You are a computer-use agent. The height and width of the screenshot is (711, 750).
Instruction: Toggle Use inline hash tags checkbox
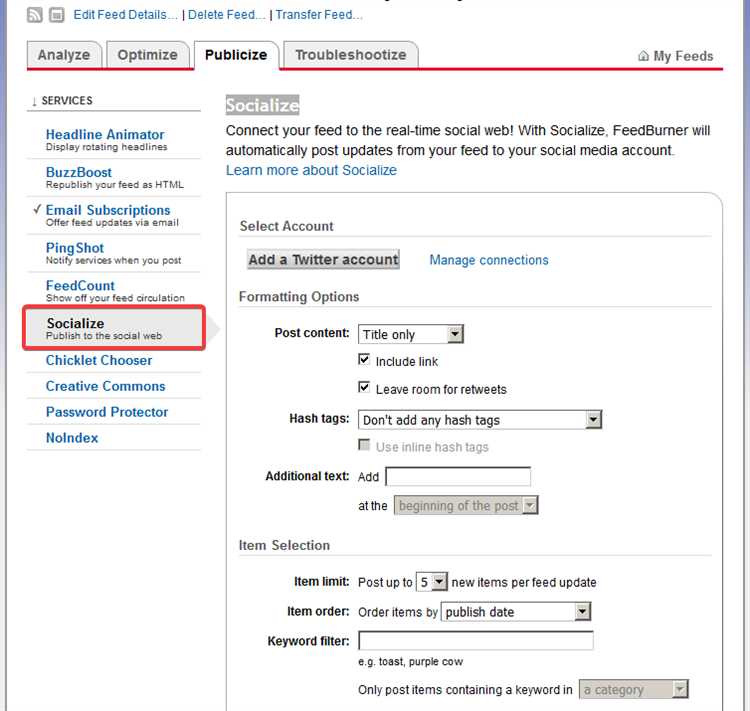[364, 445]
